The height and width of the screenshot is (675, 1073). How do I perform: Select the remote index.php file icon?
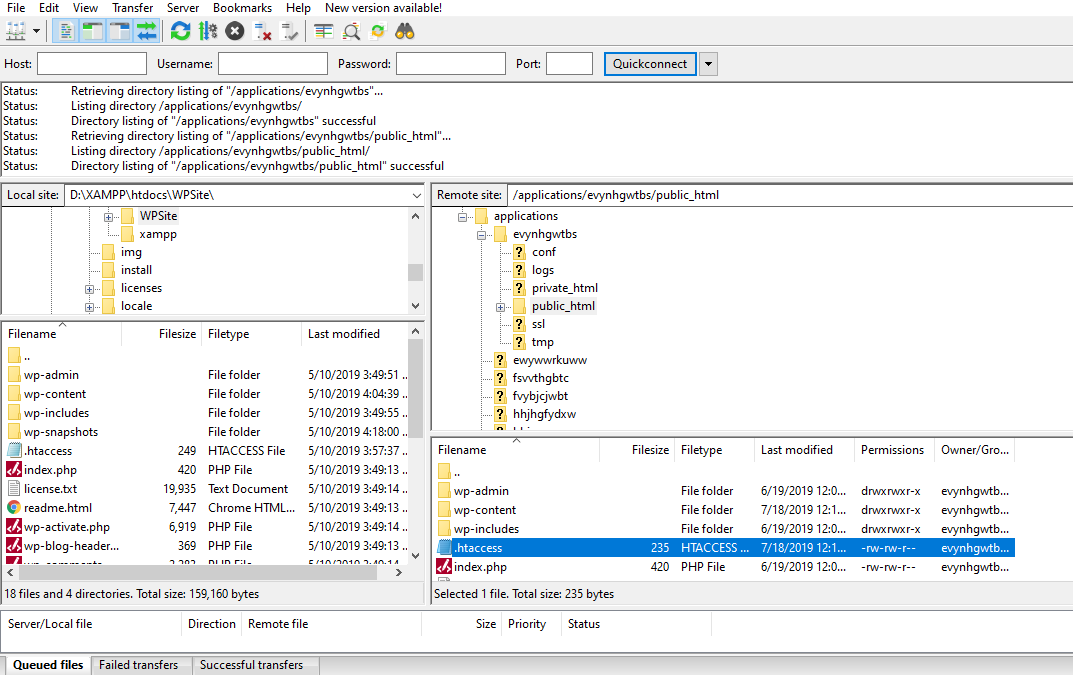[x=444, y=567]
